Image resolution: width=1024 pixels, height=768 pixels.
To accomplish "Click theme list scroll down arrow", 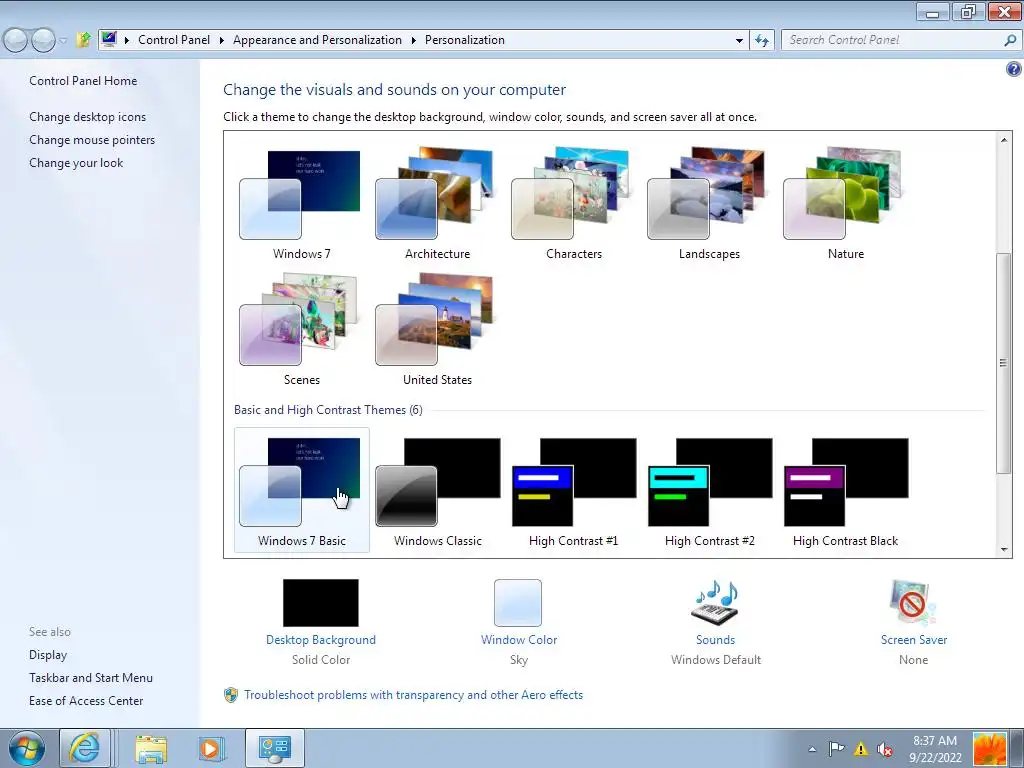I will pyautogui.click(x=1004, y=550).
